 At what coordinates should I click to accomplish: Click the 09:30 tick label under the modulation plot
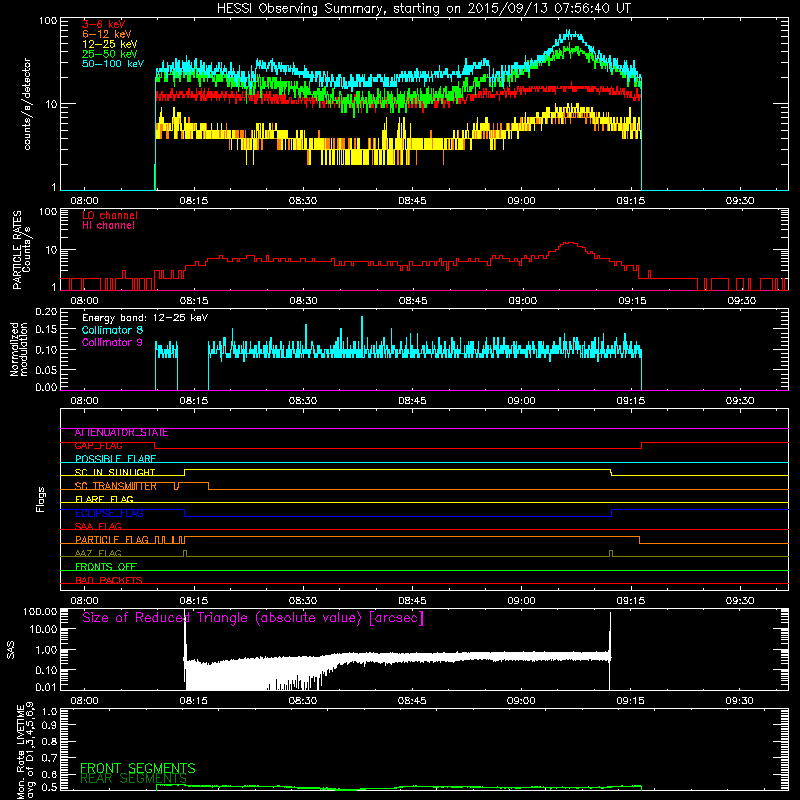tap(740, 401)
